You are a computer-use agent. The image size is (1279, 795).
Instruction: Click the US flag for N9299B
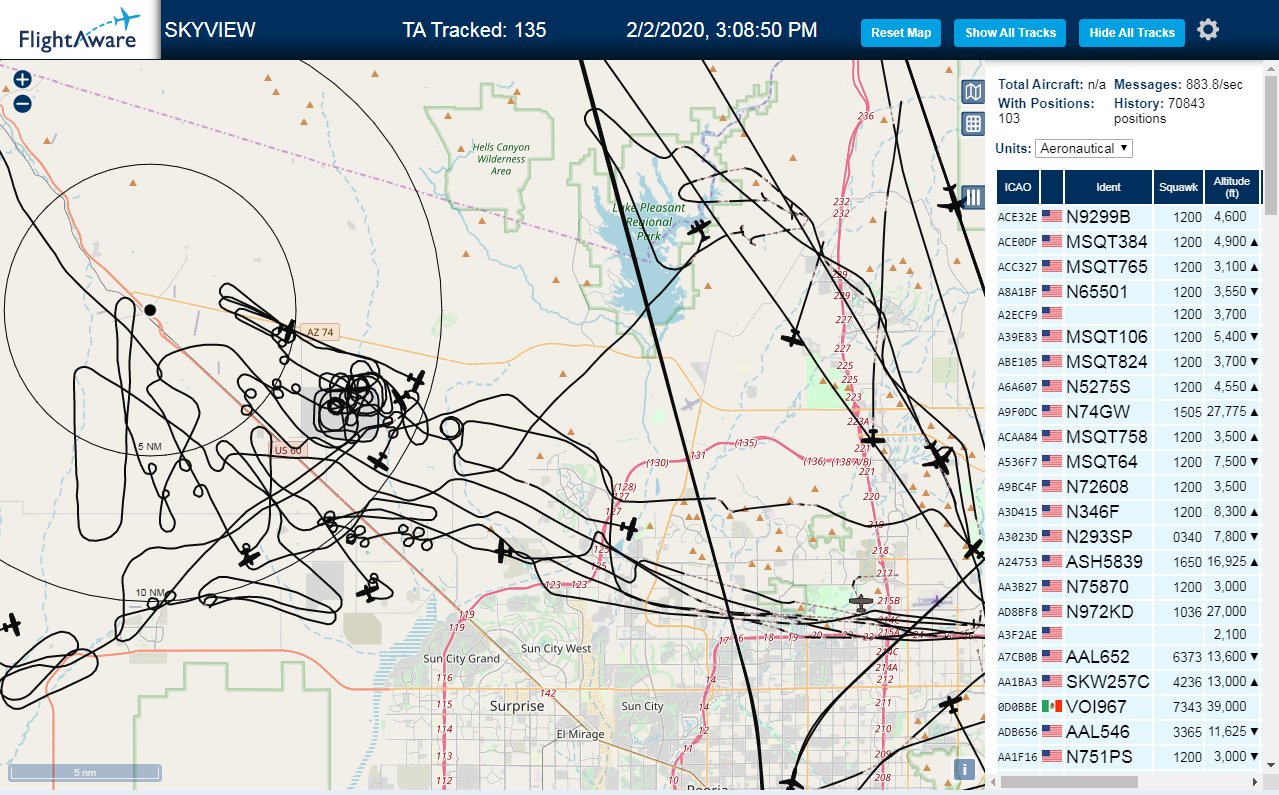tap(1051, 216)
